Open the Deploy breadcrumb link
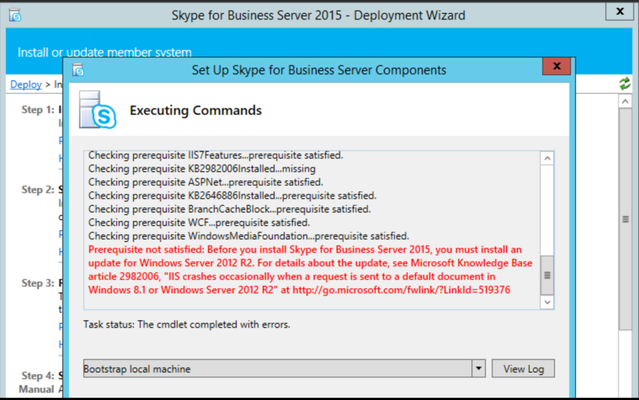 [x=26, y=84]
